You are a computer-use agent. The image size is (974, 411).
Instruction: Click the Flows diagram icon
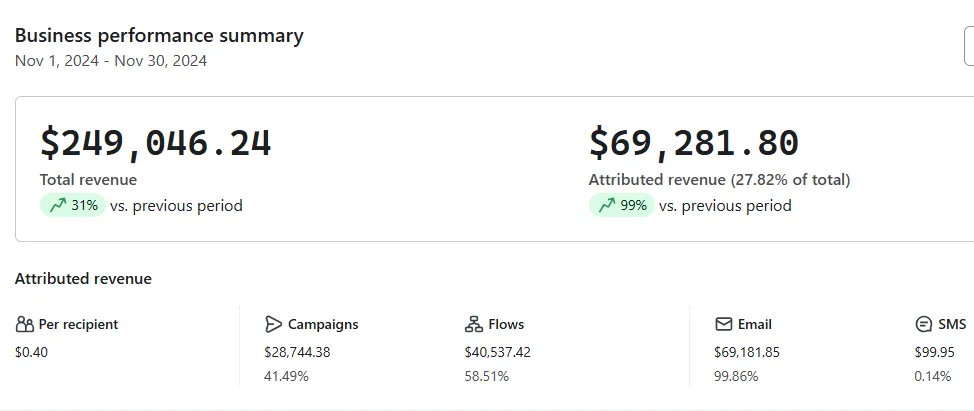point(474,325)
